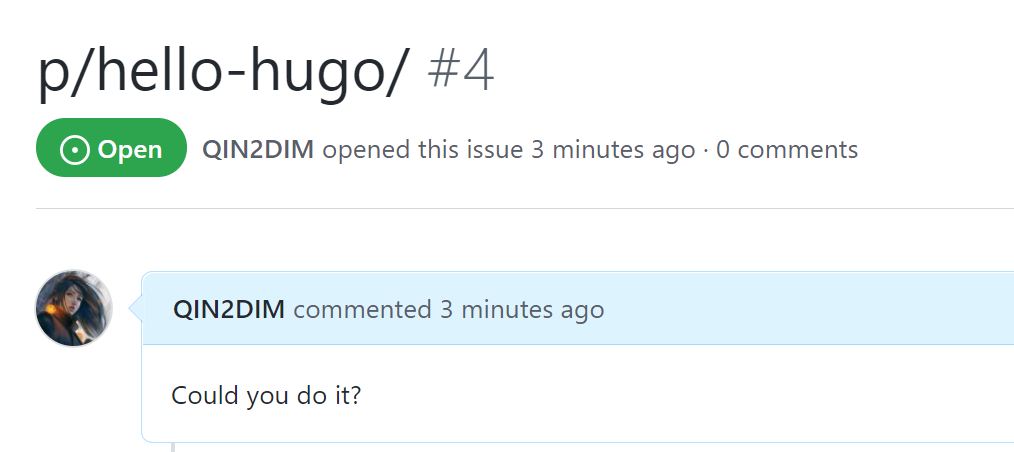
Task: Click the issue title "p/hello-hugo/"
Action: (223, 74)
